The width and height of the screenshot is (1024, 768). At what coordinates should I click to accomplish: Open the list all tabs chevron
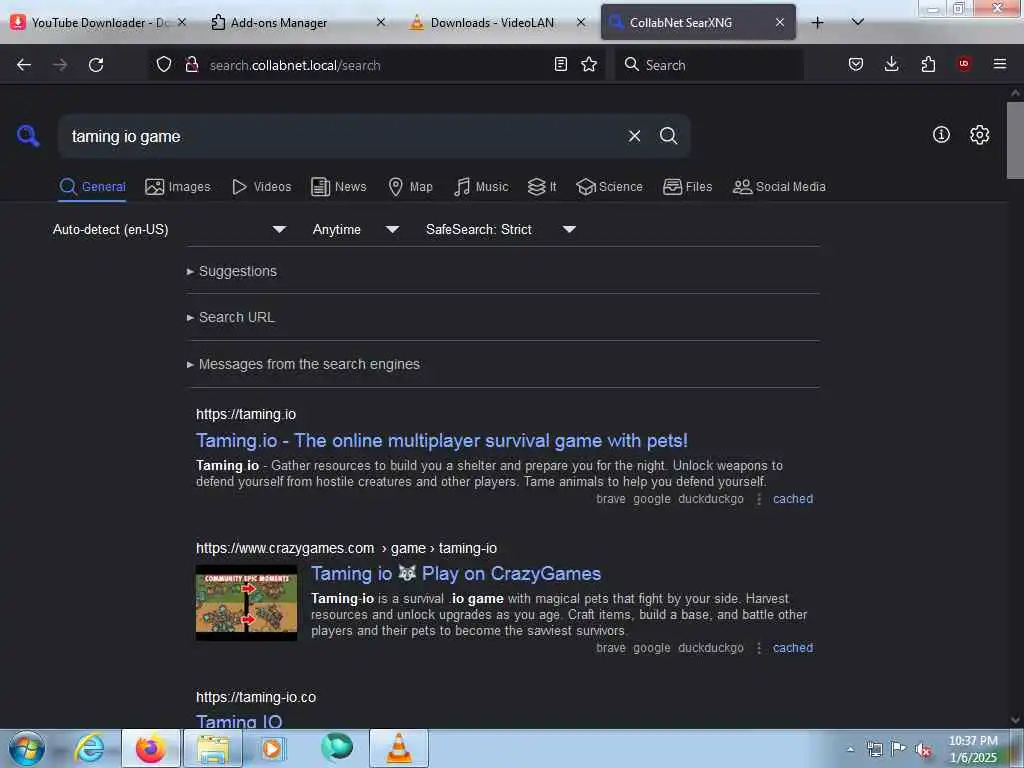tap(858, 22)
